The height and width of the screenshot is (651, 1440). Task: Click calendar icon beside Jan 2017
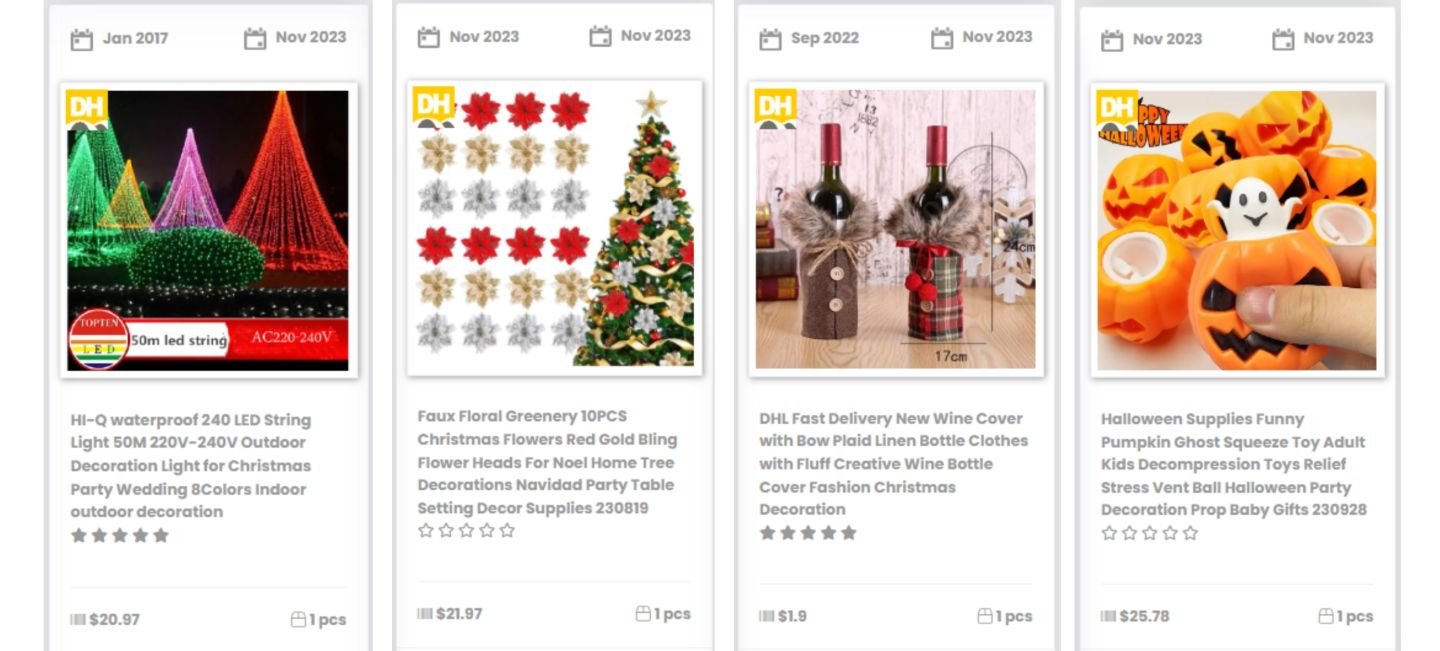81,39
